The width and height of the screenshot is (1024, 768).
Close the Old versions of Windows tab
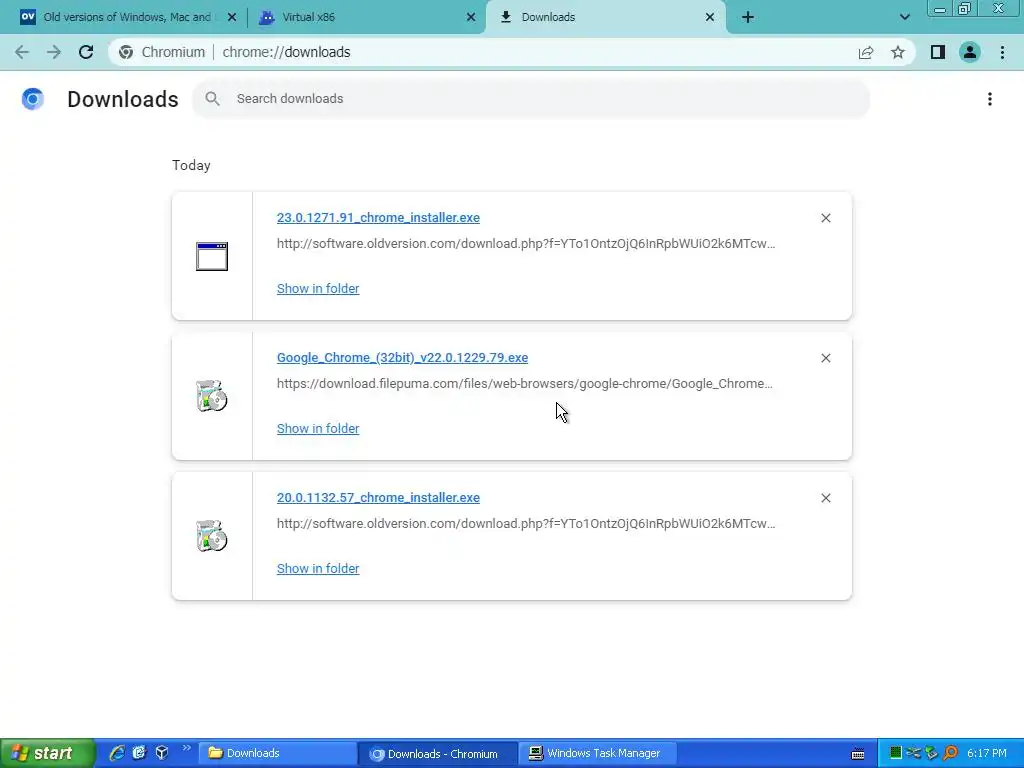point(232,17)
